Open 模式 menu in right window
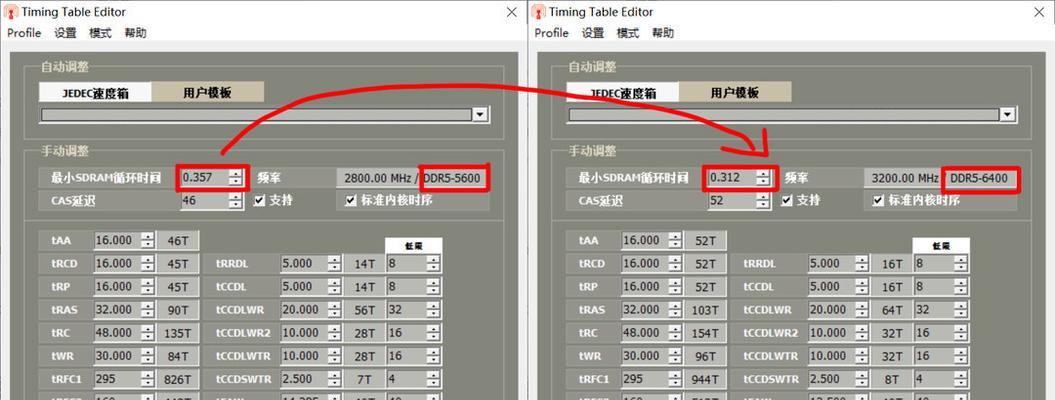Image resolution: width=1055 pixels, height=400 pixels. pyautogui.click(x=628, y=33)
